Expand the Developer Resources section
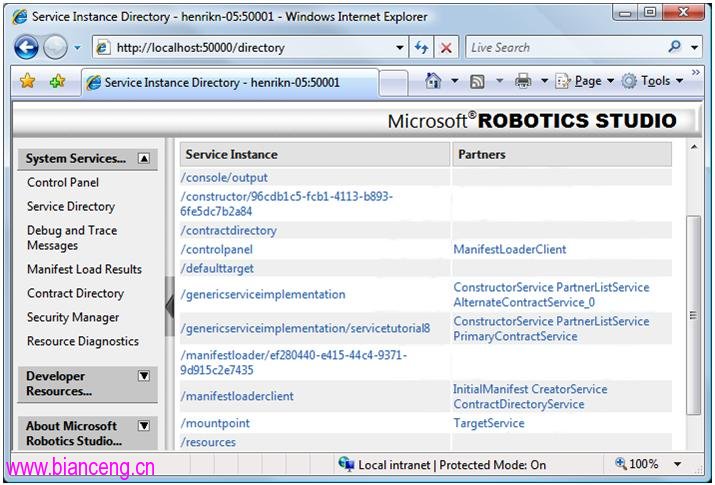715x485 pixels. click(x=144, y=376)
